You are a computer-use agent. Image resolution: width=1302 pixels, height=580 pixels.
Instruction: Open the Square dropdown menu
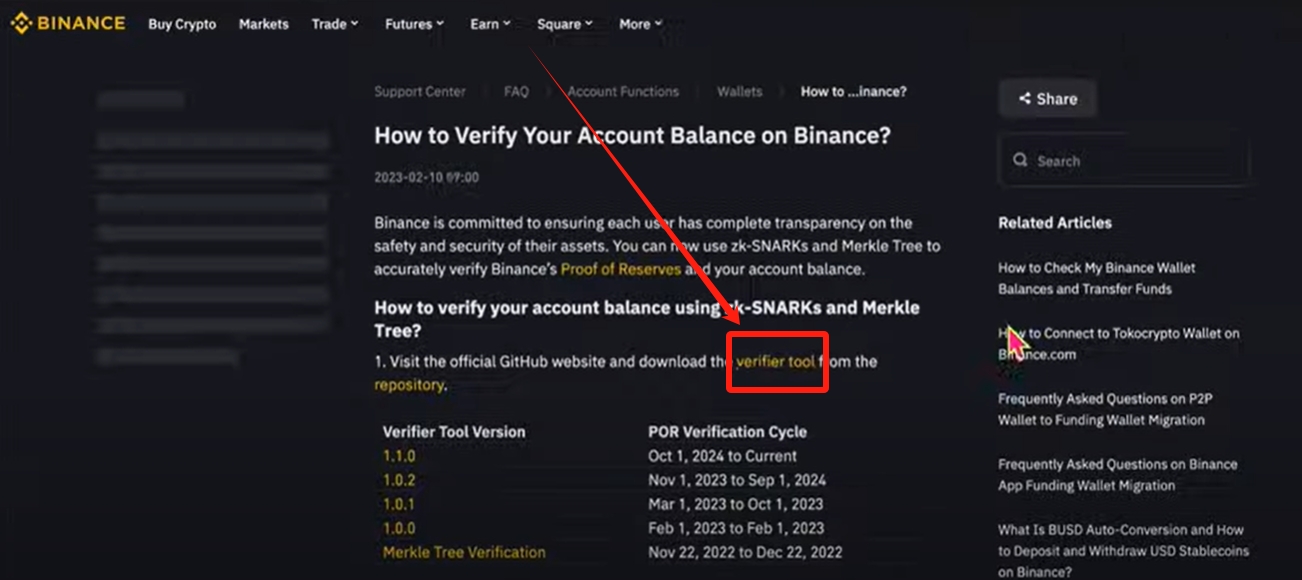pos(564,24)
